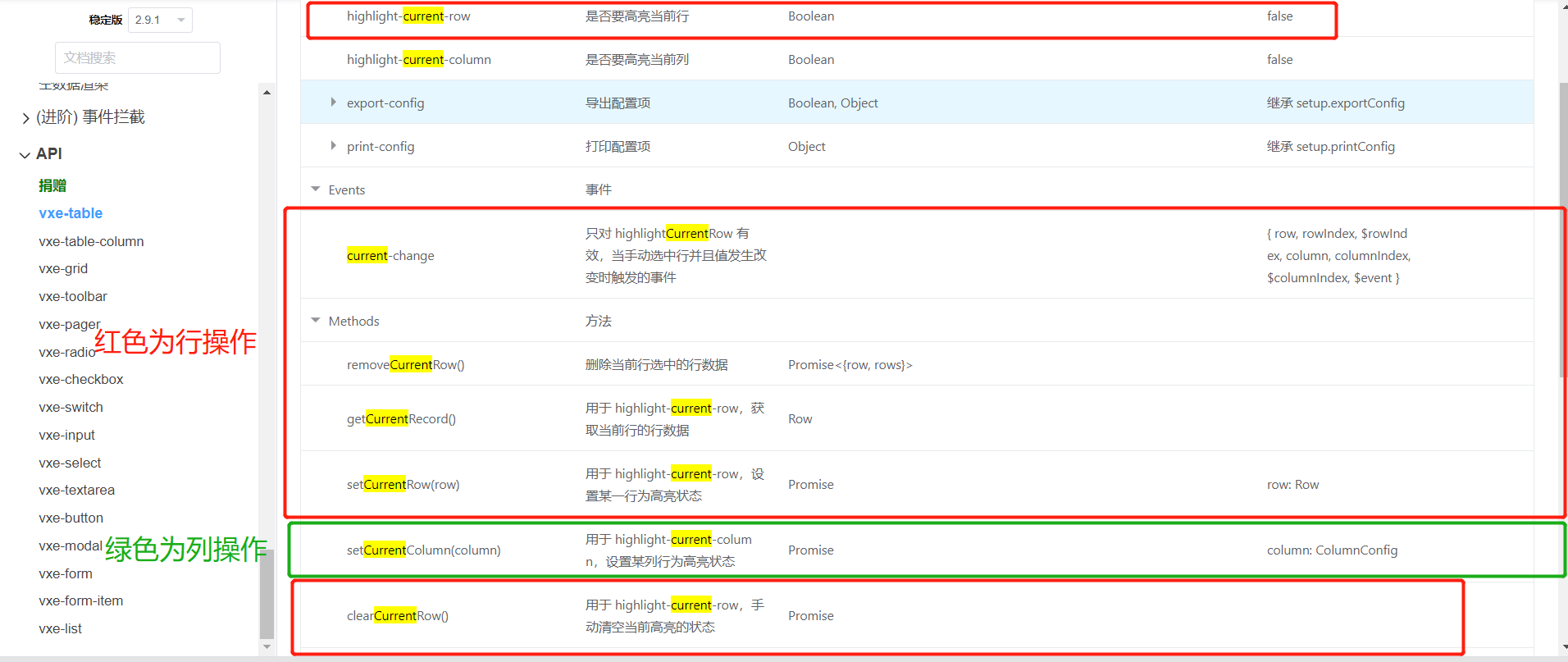Click the sidebar scroll-down arrow
The image size is (1568, 662).
[267, 647]
